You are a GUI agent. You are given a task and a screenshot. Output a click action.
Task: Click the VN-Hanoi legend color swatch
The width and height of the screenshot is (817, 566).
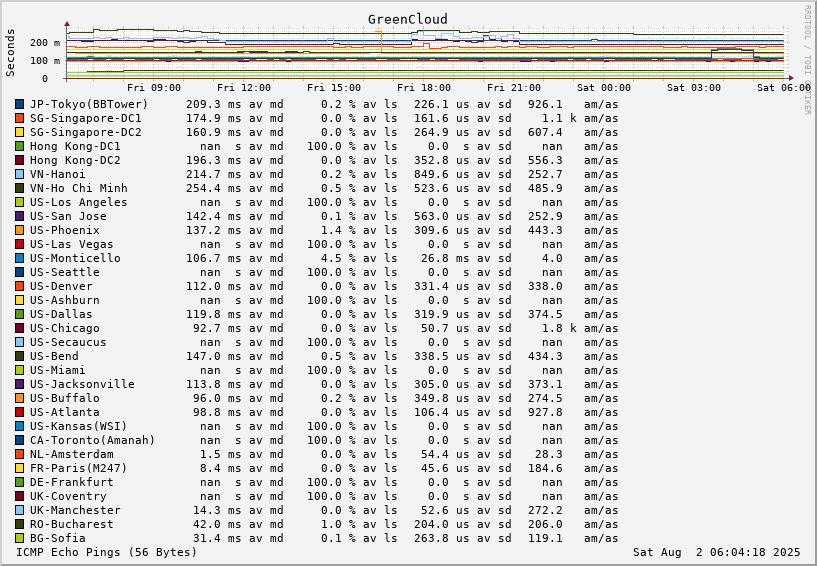(20, 174)
